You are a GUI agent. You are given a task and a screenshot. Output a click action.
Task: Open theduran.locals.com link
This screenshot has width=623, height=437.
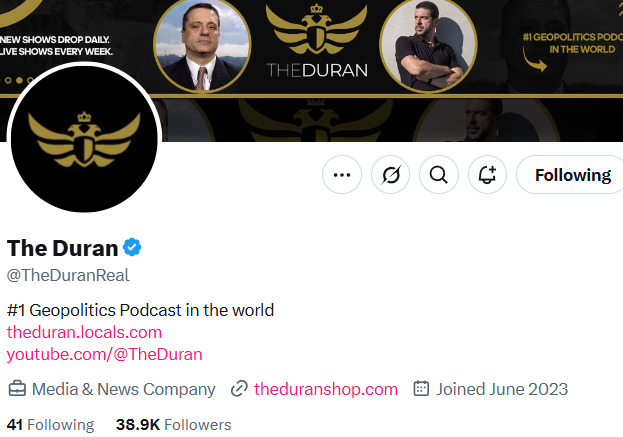click(x=84, y=332)
